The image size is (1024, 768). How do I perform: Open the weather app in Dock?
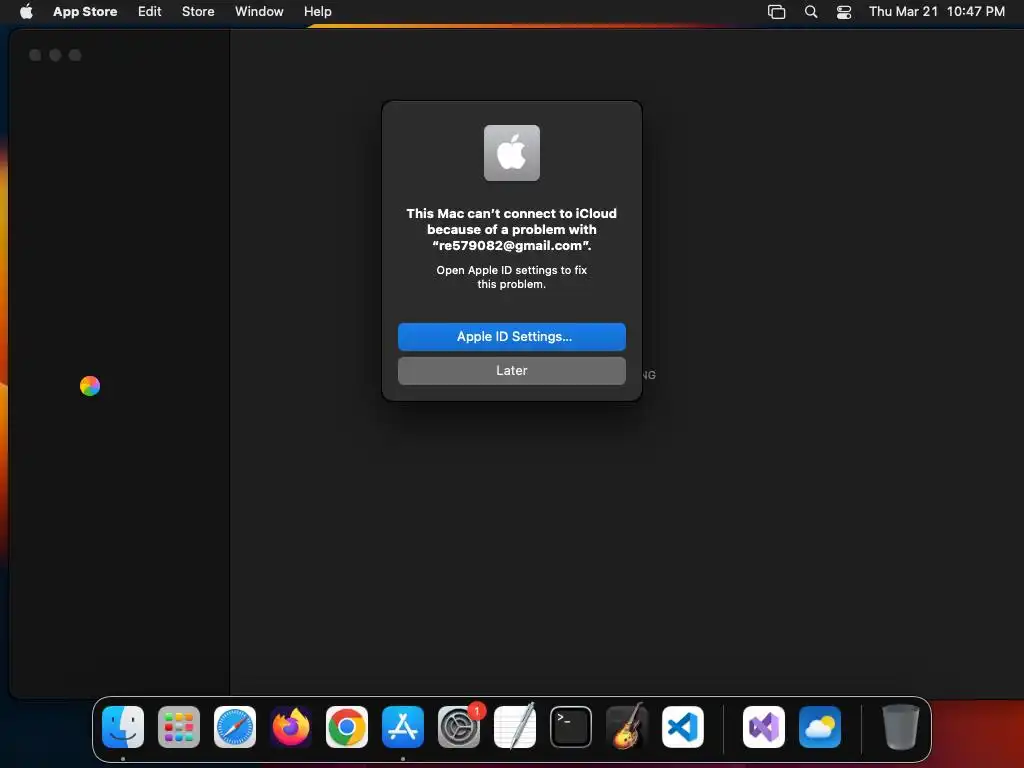pyautogui.click(x=820, y=726)
